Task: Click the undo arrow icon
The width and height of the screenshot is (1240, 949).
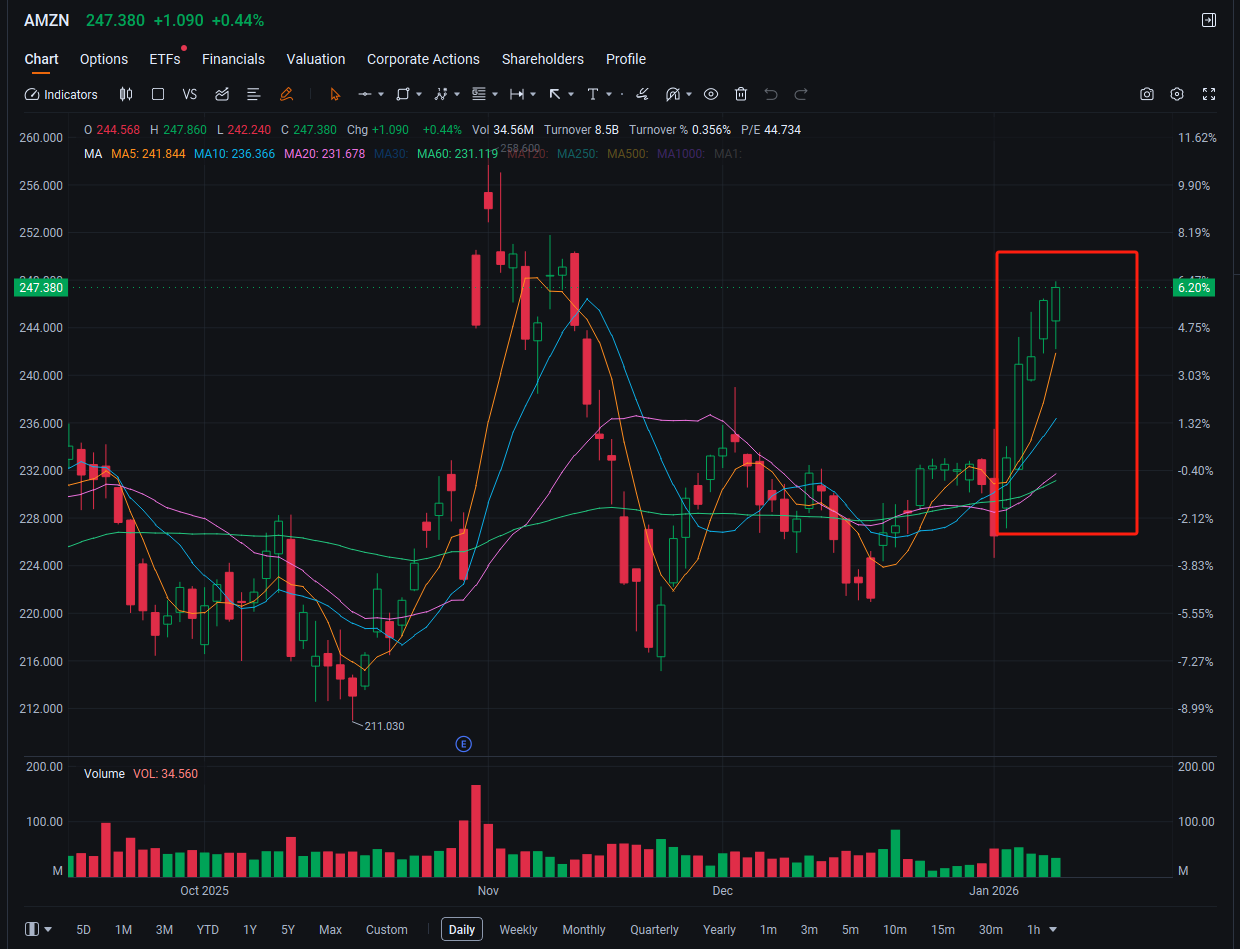Action: [771, 94]
